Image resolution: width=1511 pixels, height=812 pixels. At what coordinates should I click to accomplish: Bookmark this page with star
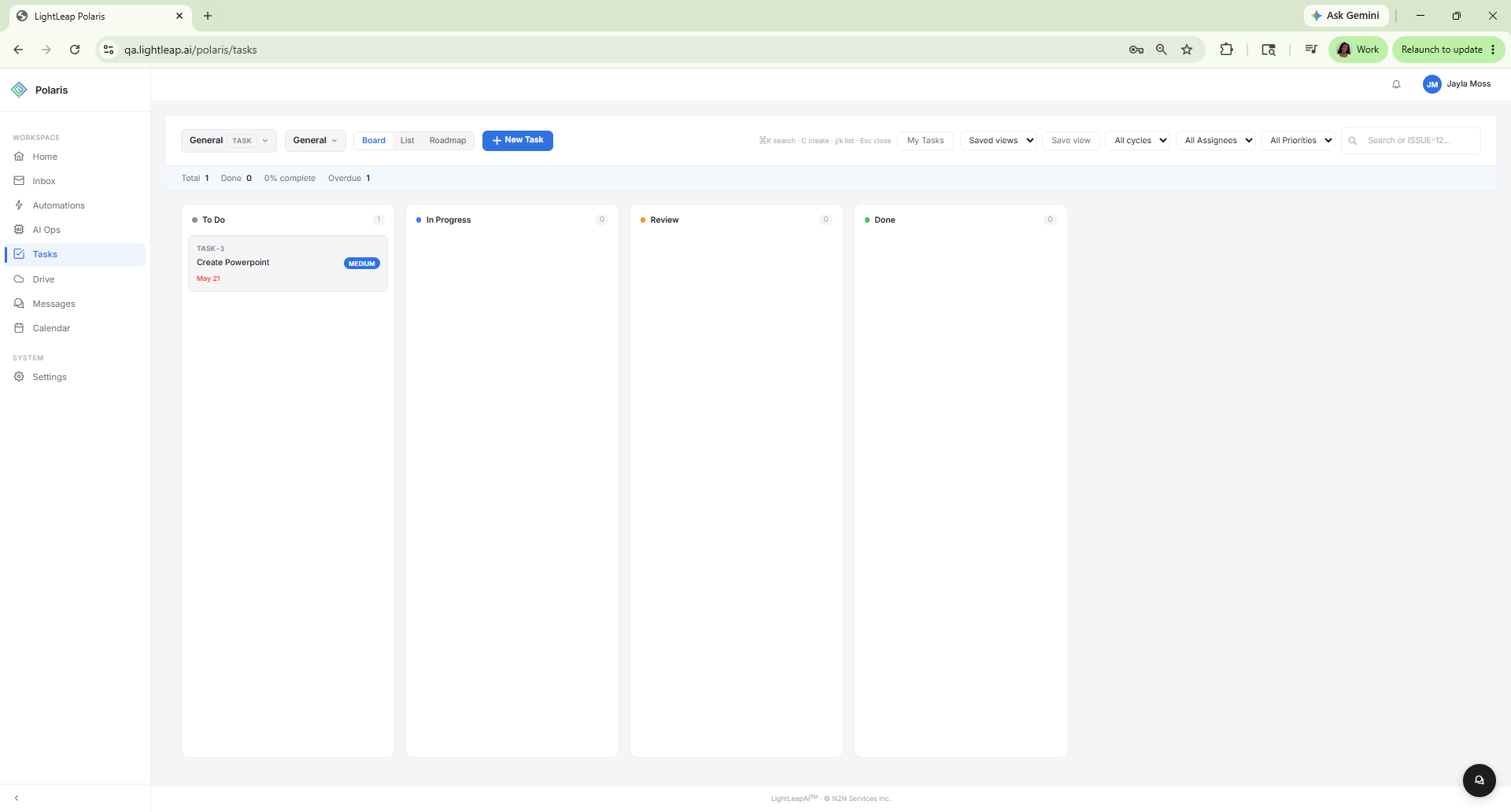1187,50
